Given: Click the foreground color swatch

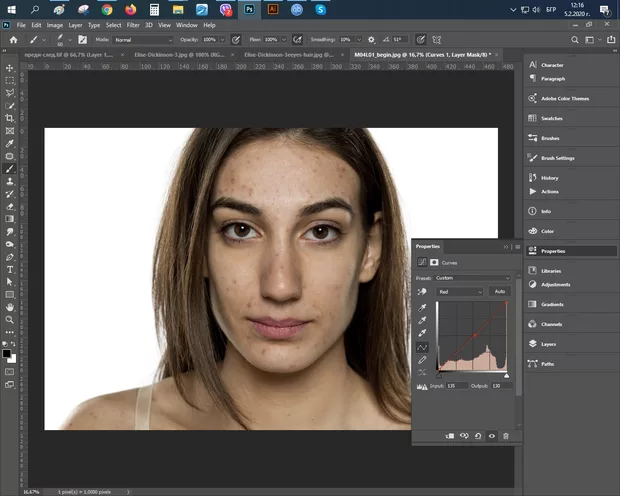Looking at the screenshot, I should coord(6,352).
